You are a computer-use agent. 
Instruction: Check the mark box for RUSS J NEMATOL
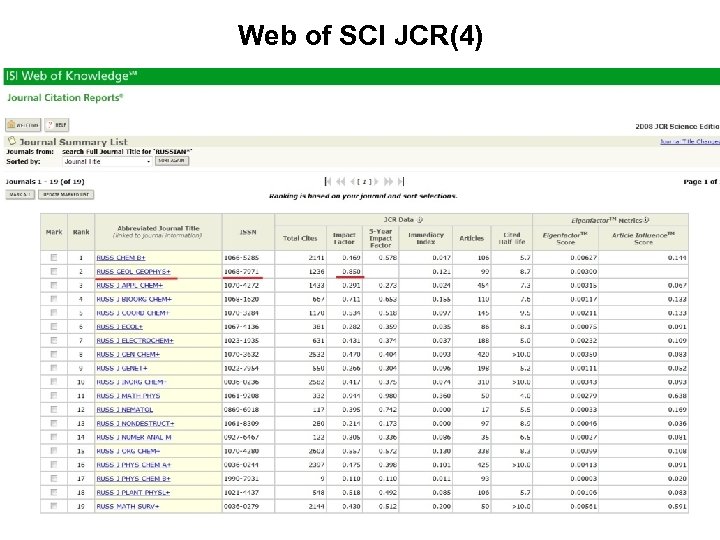click(54, 409)
